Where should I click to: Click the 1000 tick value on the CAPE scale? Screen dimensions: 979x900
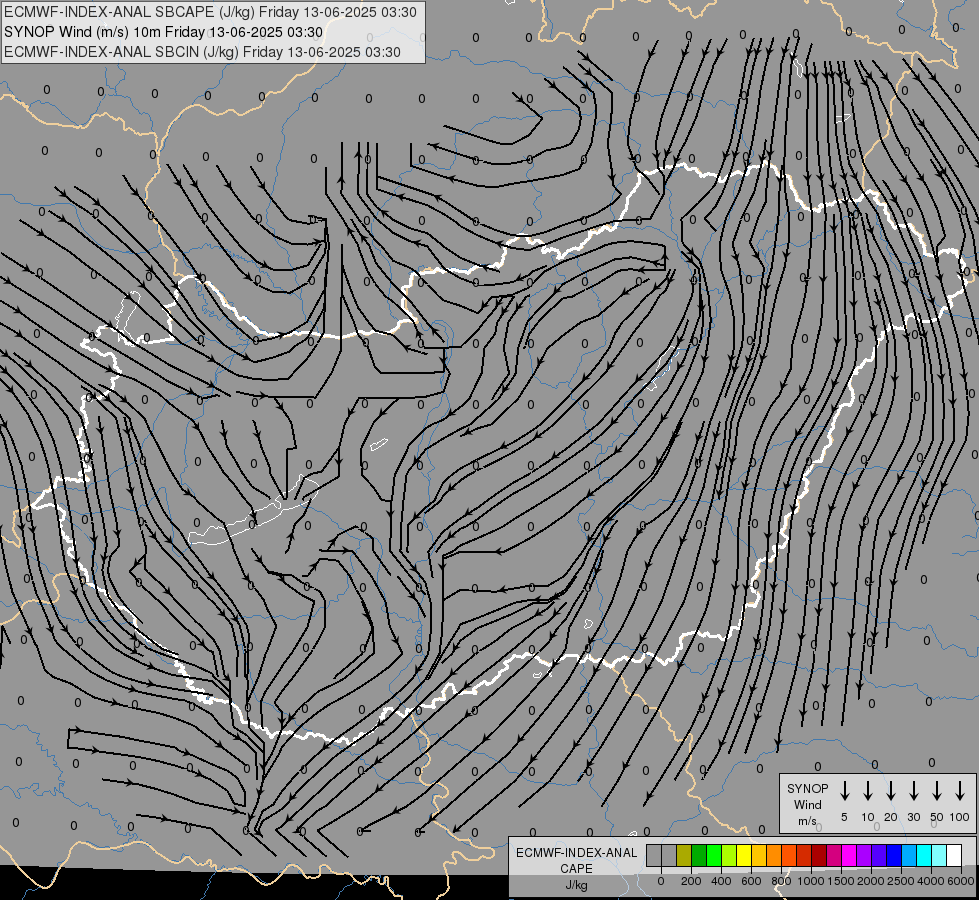coord(811,881)
